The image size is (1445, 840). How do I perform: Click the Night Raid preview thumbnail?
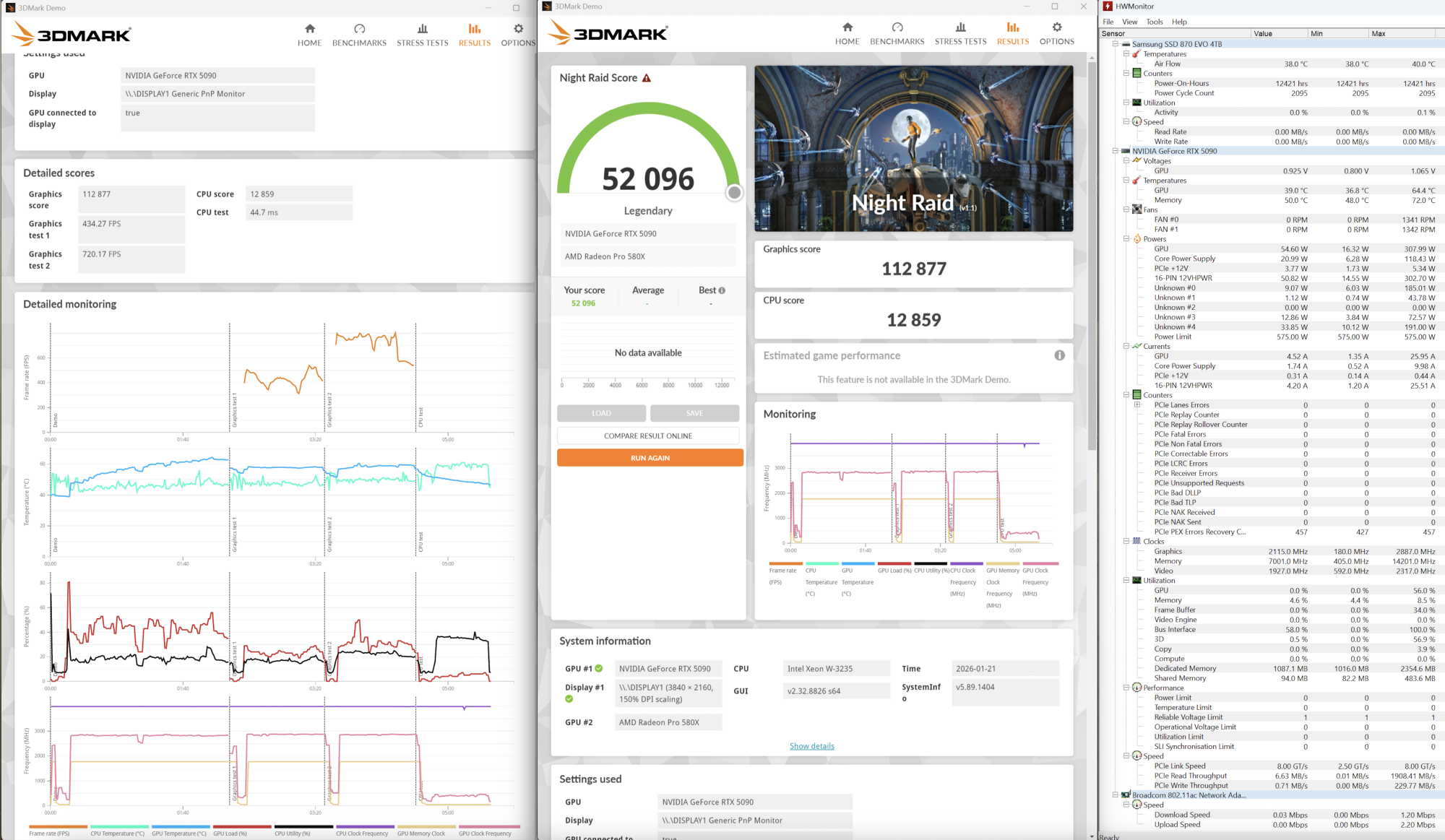click(913, 148)
